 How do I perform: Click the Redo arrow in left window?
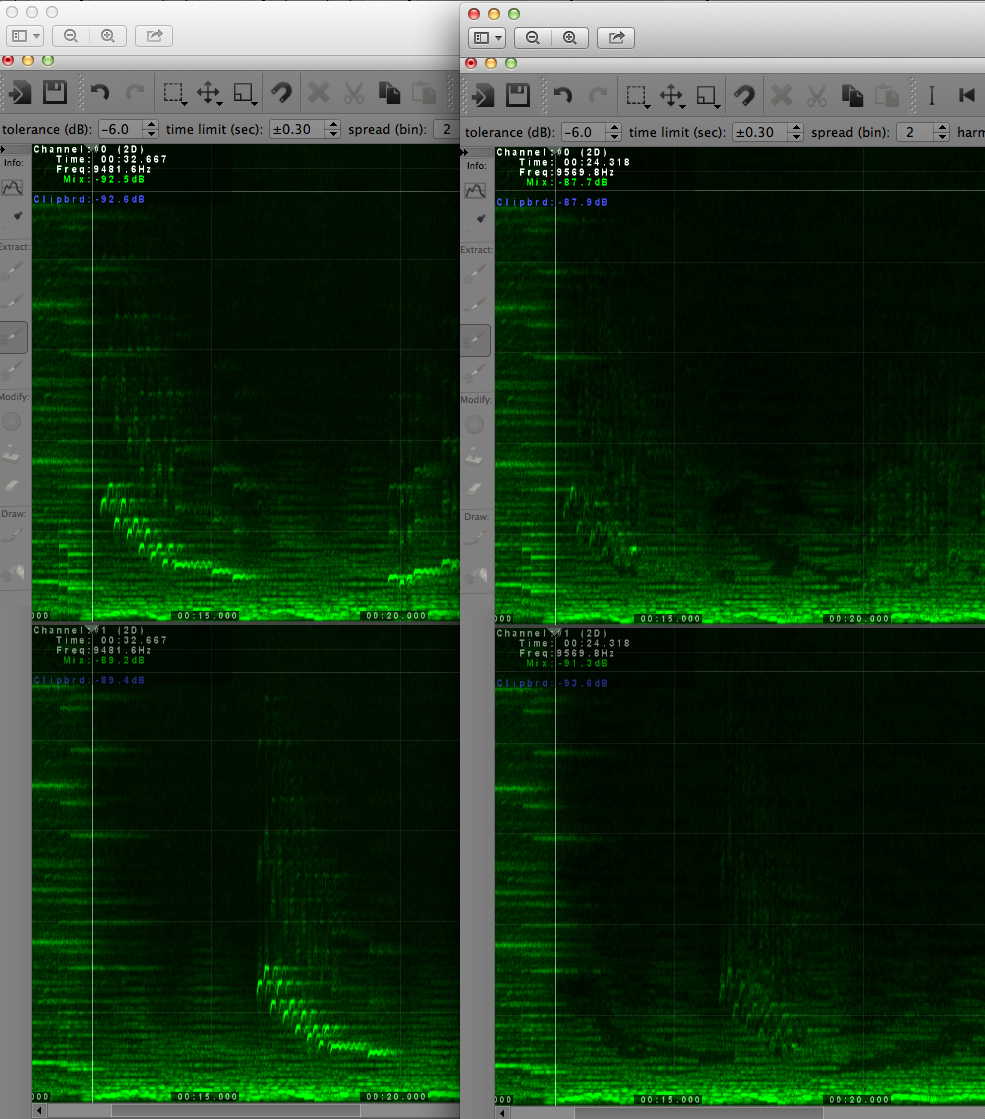[x=135, y=92]
